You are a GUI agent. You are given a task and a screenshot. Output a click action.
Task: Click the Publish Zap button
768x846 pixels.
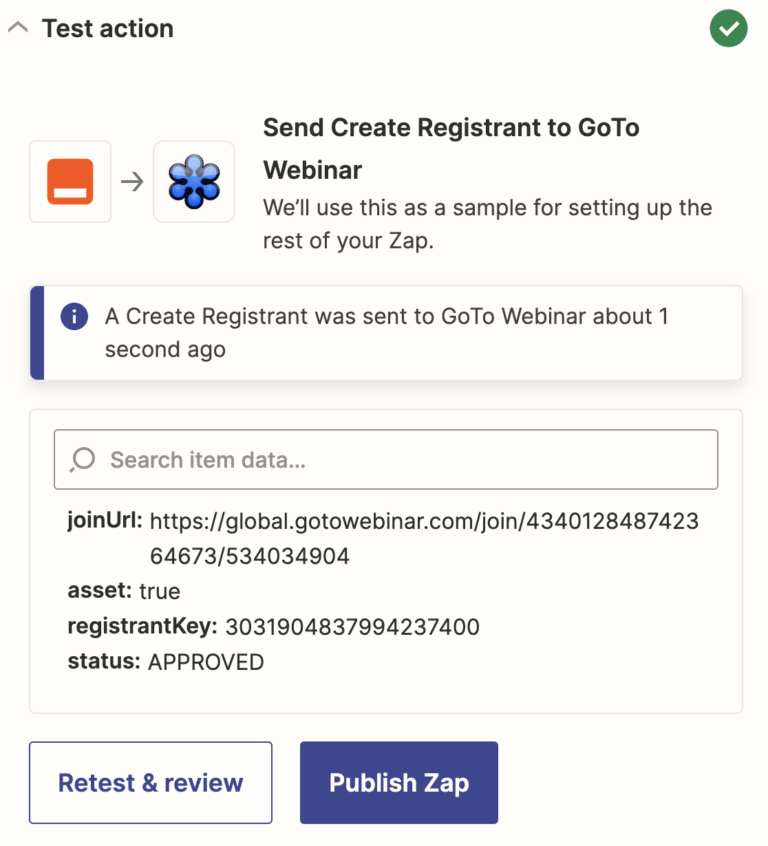[x=398, y=783]
